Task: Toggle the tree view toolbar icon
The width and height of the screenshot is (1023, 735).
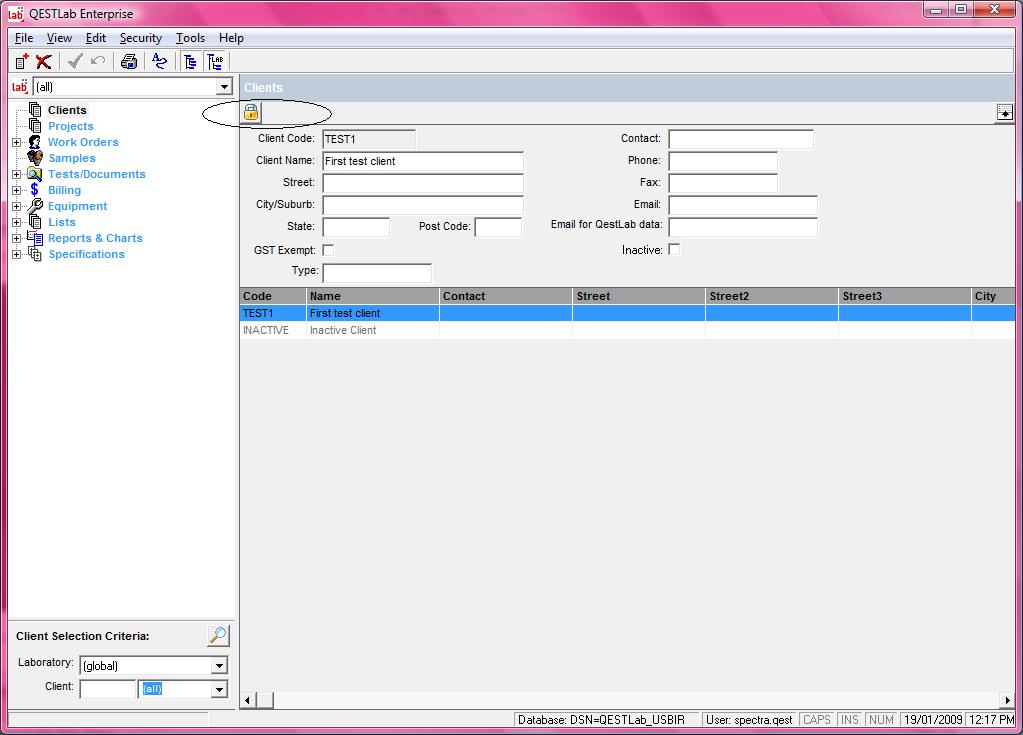Action: click(x=191, y=62)
